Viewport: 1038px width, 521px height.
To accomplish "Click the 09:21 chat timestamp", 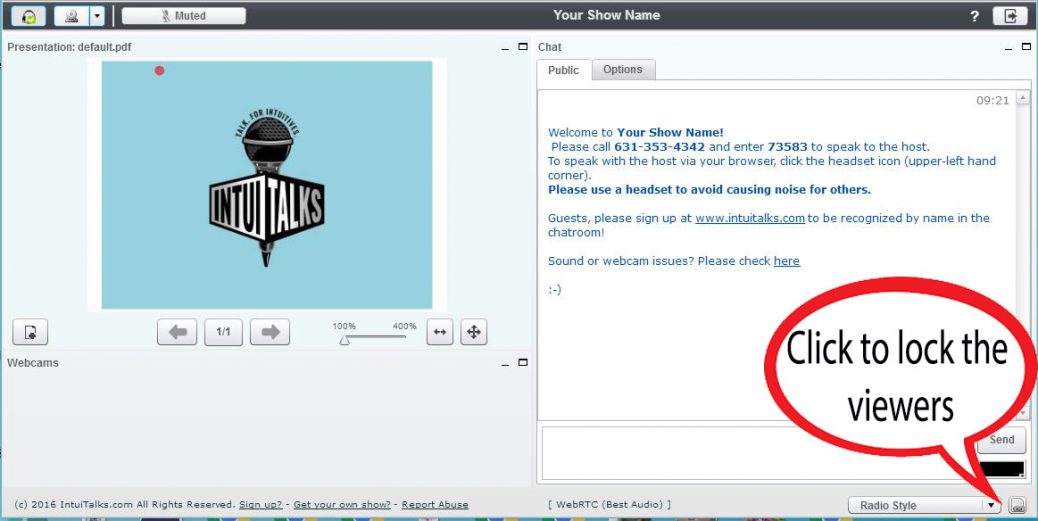I will pyautogui.click(x=993, y=101).
